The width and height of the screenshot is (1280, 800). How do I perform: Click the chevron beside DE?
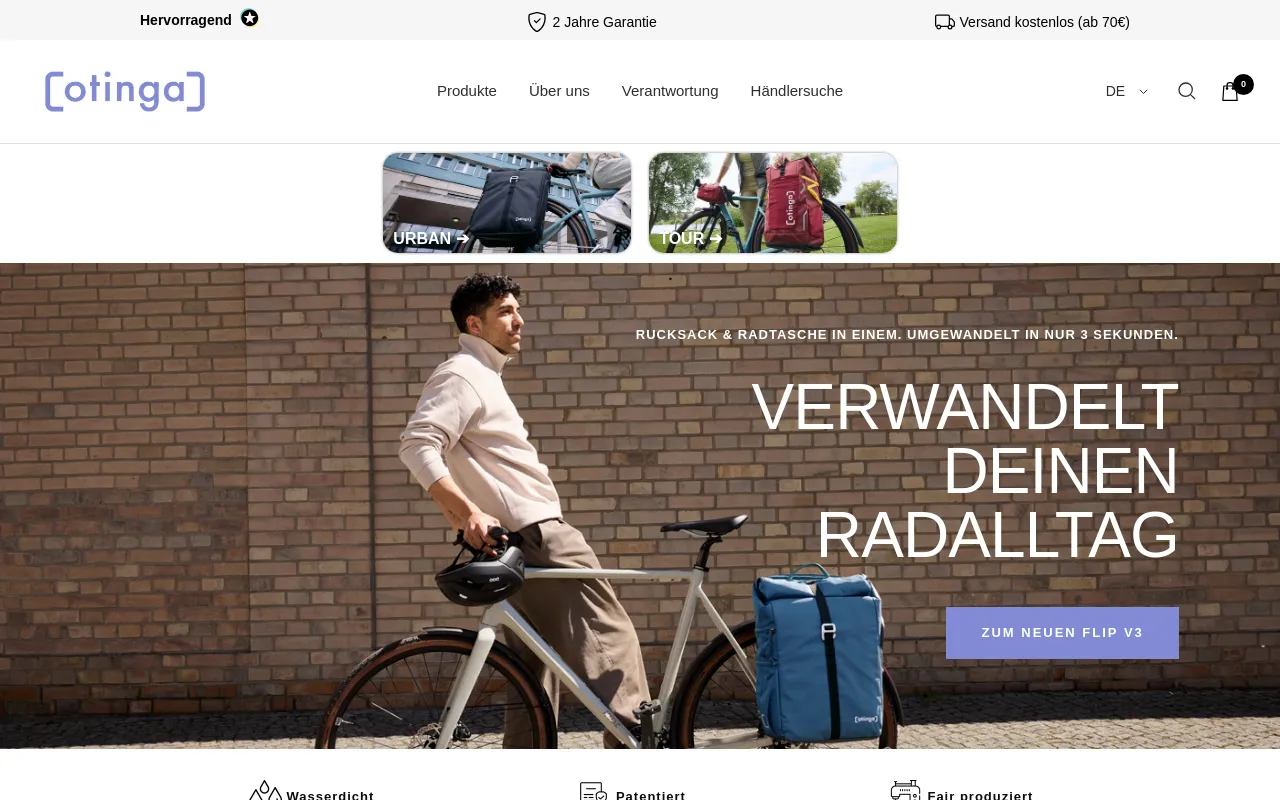(1143, 91)
